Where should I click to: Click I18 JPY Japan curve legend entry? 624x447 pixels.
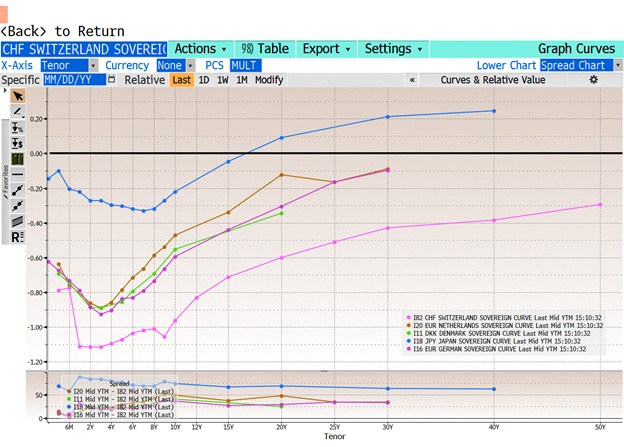pyautogui.click(x=493, y=341)
